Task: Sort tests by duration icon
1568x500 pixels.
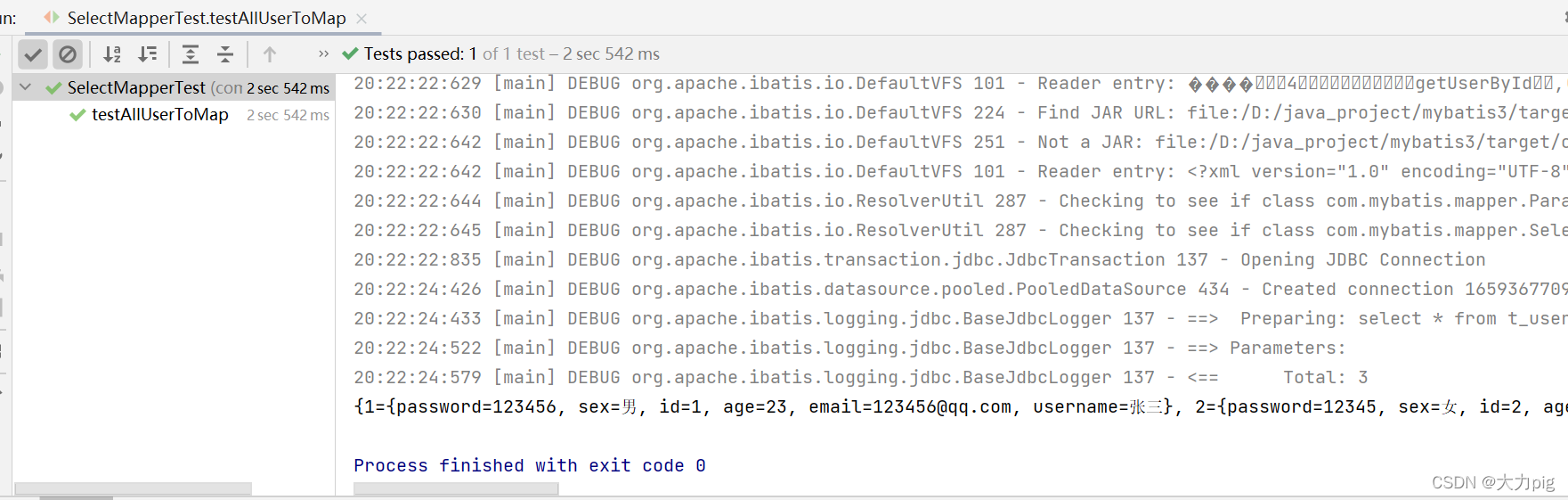Action: 148,54
